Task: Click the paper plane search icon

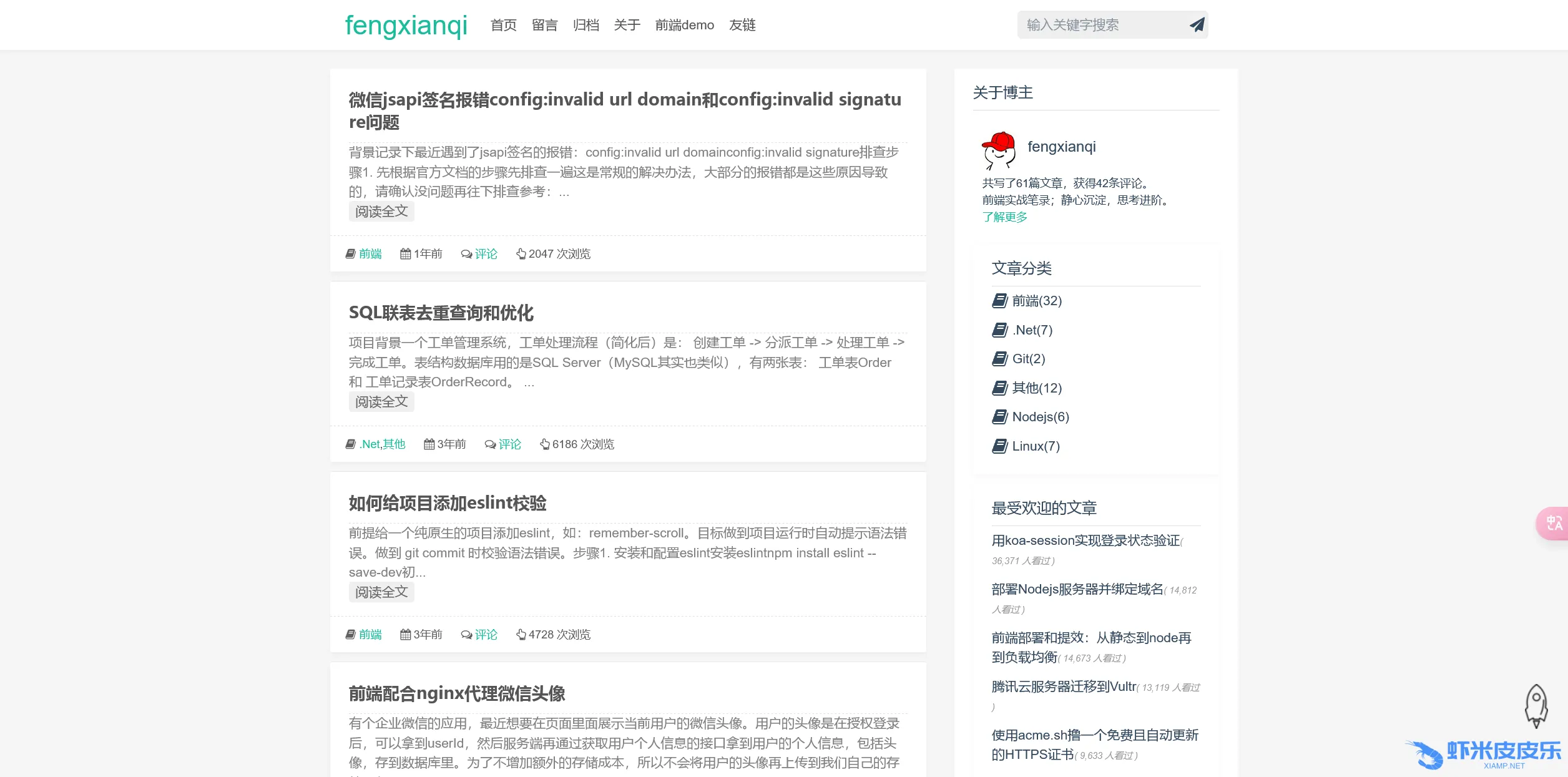Action: 1197,25
